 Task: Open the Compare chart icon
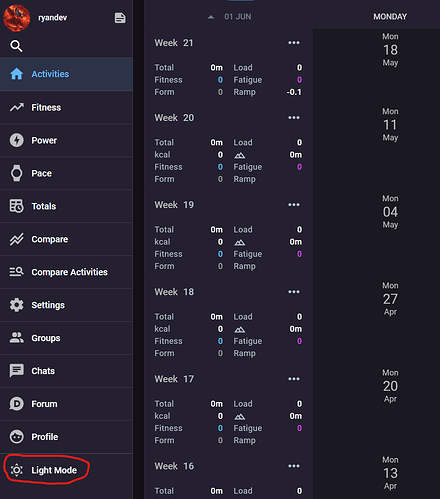[16, 239]
